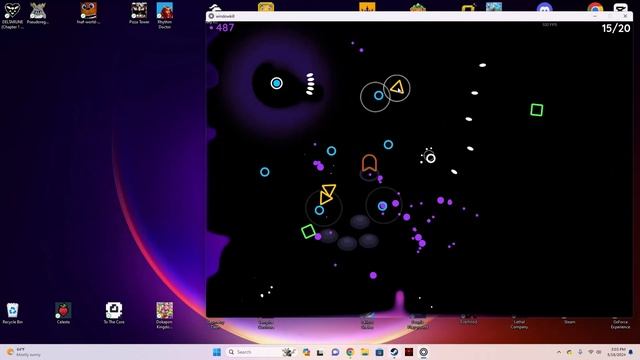Open the taskbar clock and date

point(618,352)
